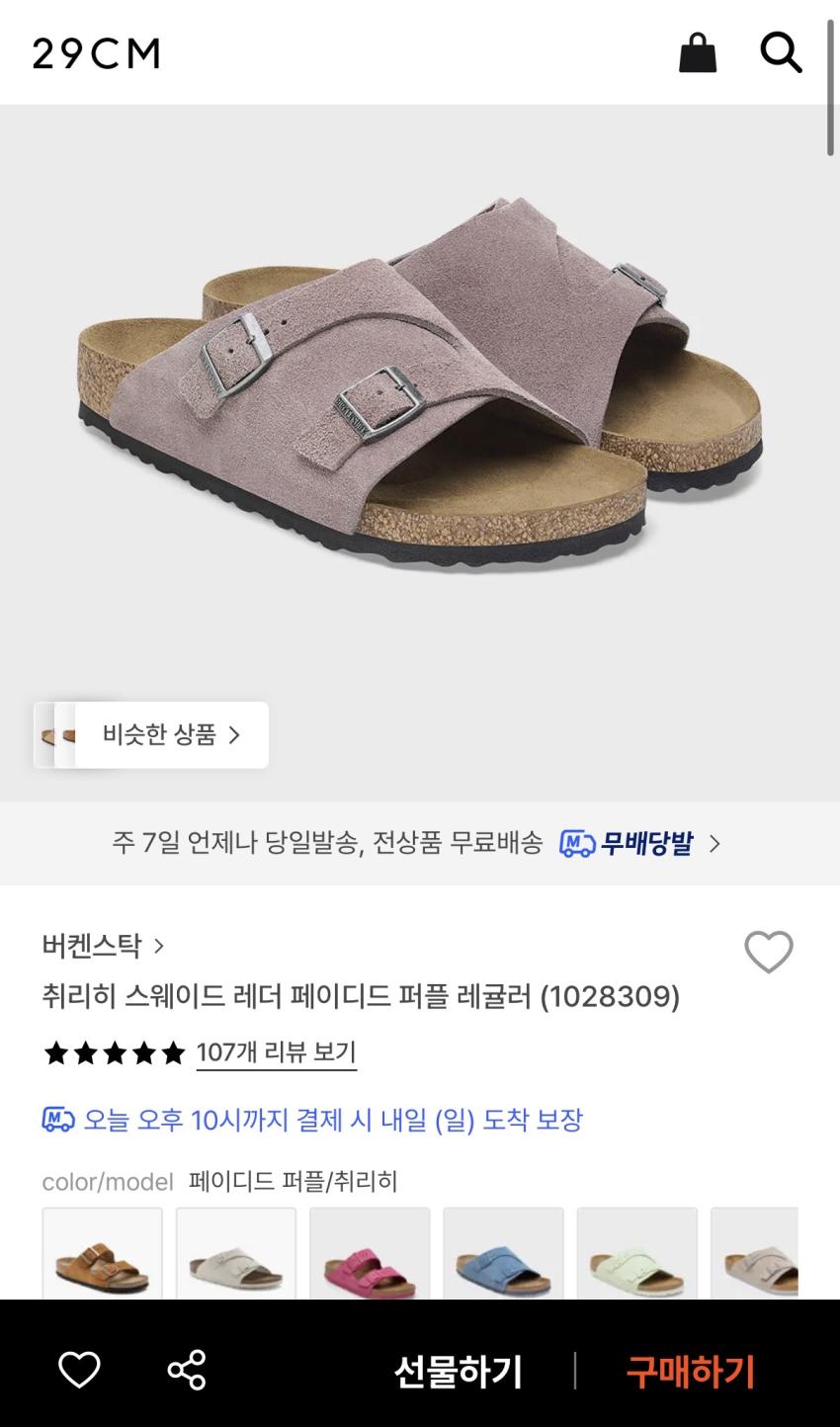Viewport: 840px width, 1427px height.
Task: Tap the share icon in bottom bar
Action: click(x=186, y=1370)
